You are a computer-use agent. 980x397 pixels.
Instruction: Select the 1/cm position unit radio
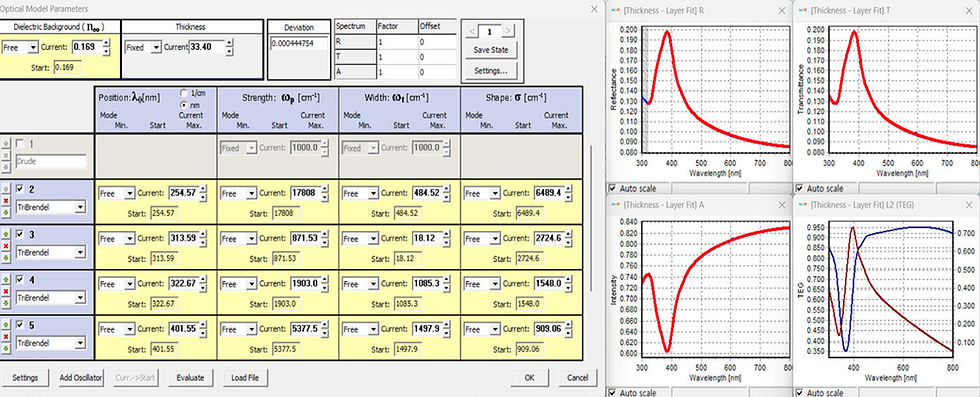[184, 93]
